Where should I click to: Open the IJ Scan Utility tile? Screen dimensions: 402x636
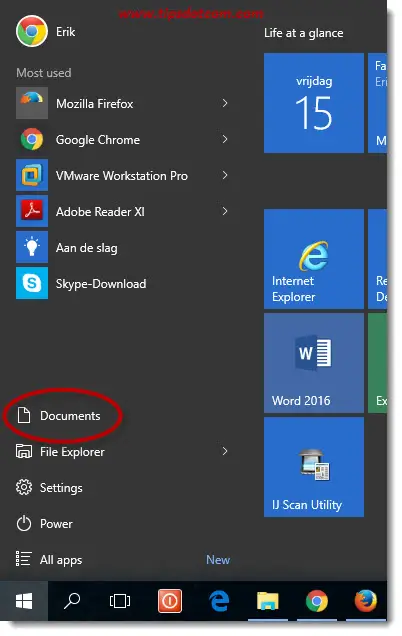pos(314,467)
